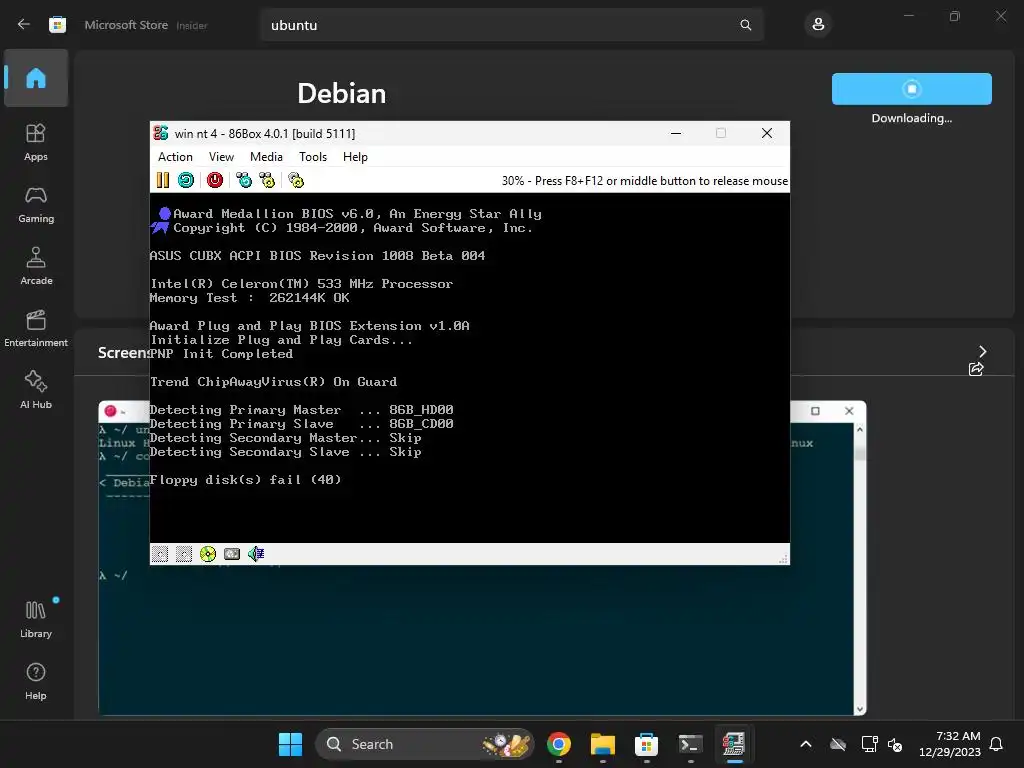Viewport: 1024px width, 768px height.
Task: Open Google Chrome from taskbar
Action: [559, 744]
